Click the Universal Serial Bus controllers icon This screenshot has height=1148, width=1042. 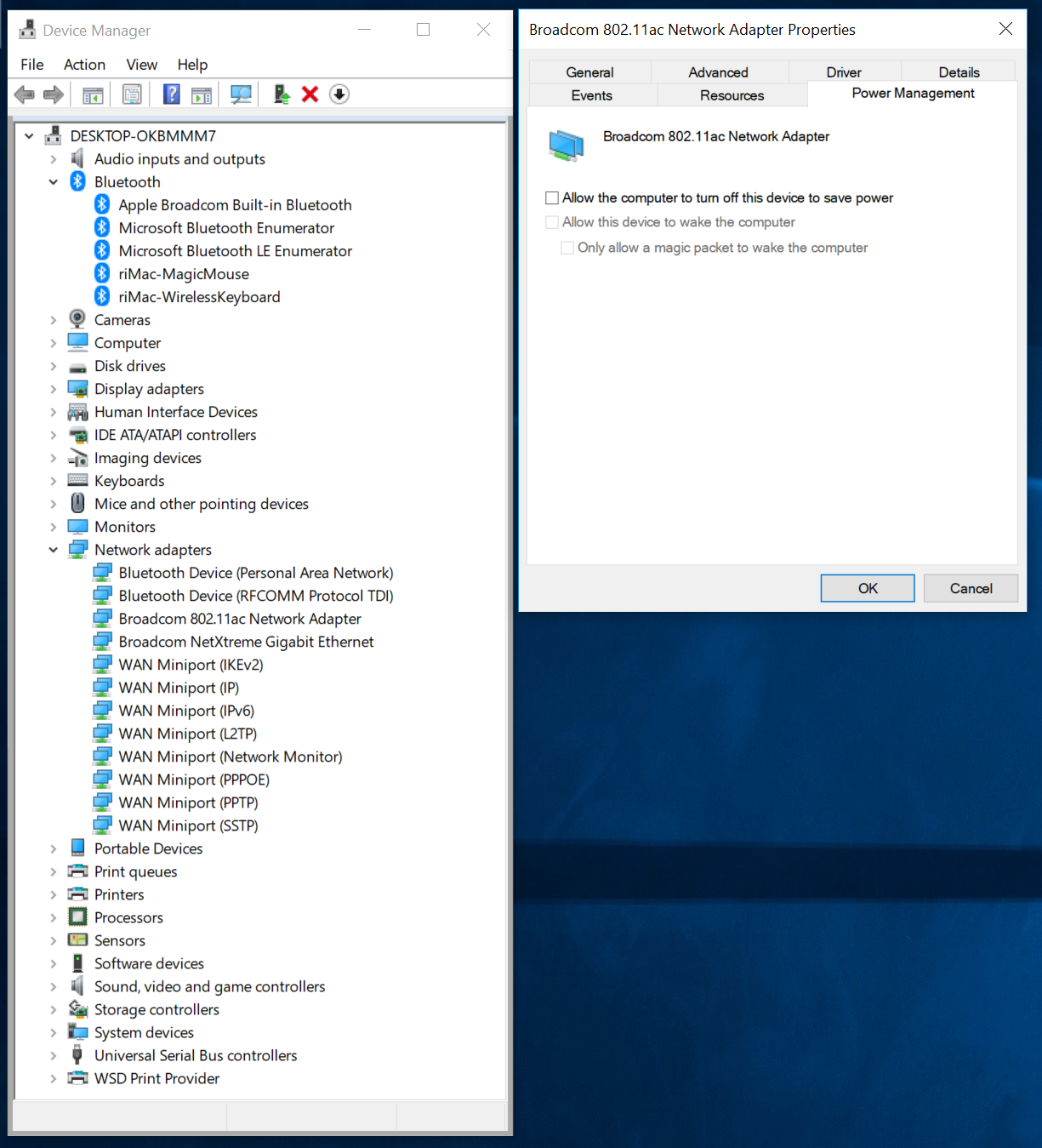77,1055
